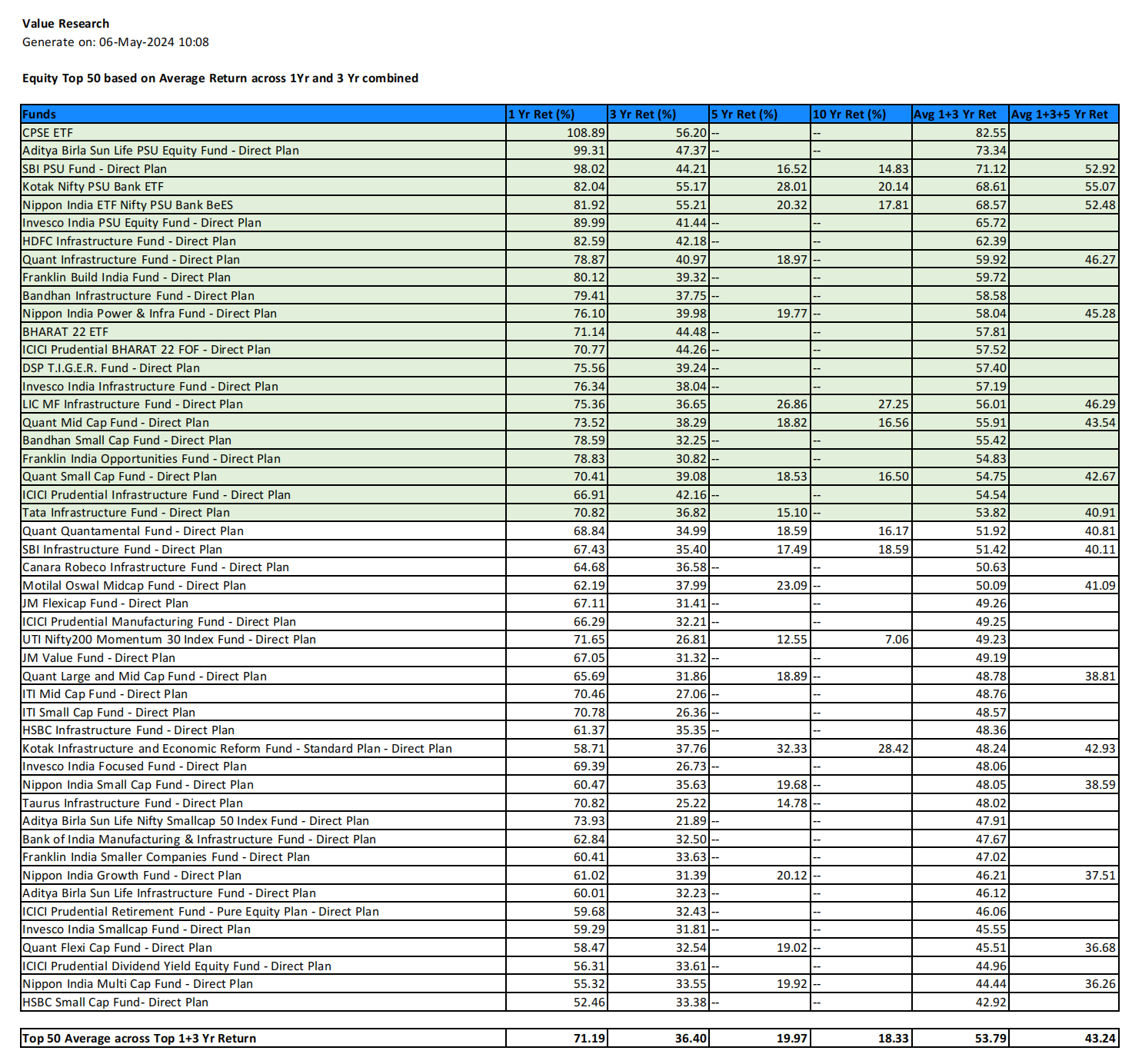Image resolution: width=1132 pixels, height=1064 pixels.
Task: Click 'Nippon India Power & Infra Fund' row
Action: pyautogui.click(x=570, y=314)
